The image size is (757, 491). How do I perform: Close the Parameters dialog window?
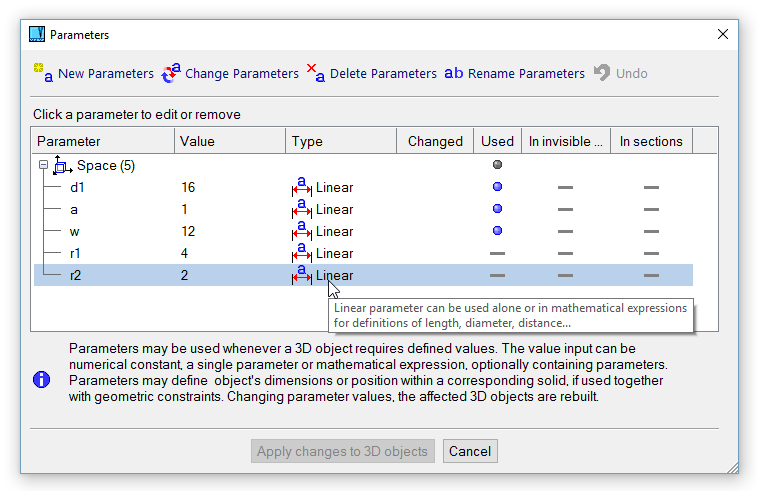[722, 34]
